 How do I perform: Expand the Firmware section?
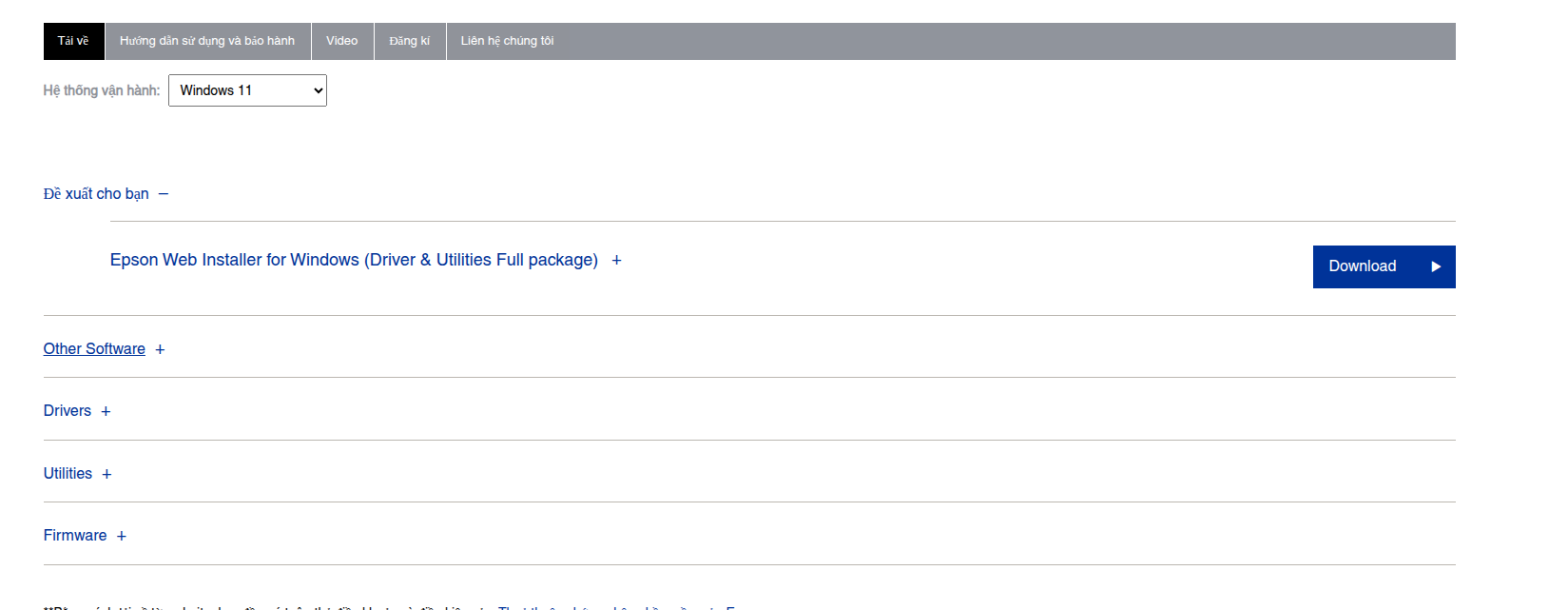click(x=75, y=536)
